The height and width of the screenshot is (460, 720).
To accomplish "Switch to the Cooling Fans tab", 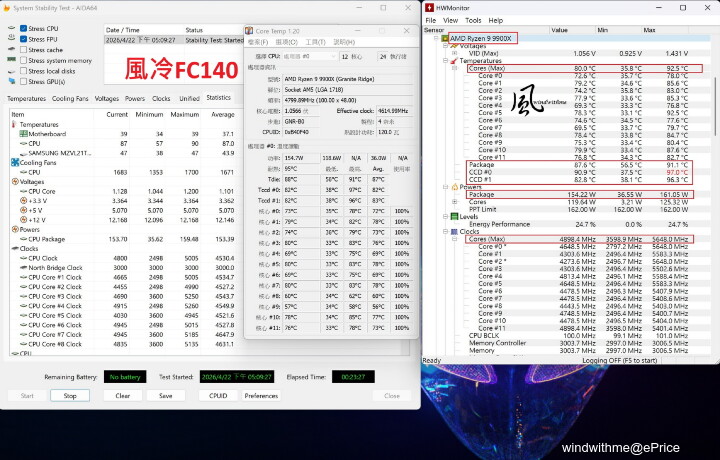I will pos(70,98).
